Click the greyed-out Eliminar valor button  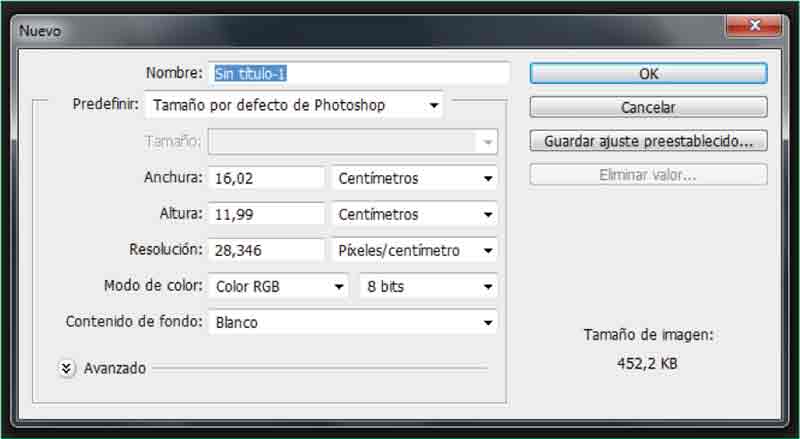648,175
